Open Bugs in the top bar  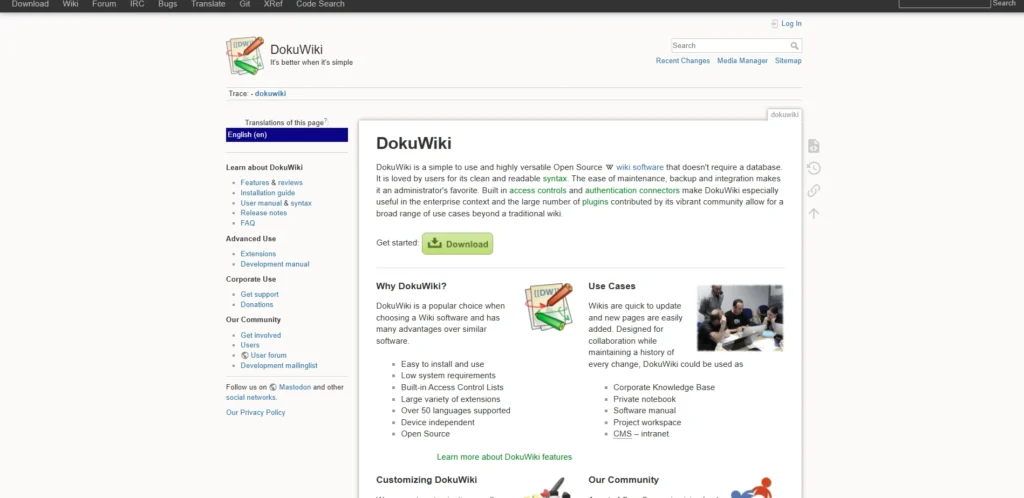168,4
